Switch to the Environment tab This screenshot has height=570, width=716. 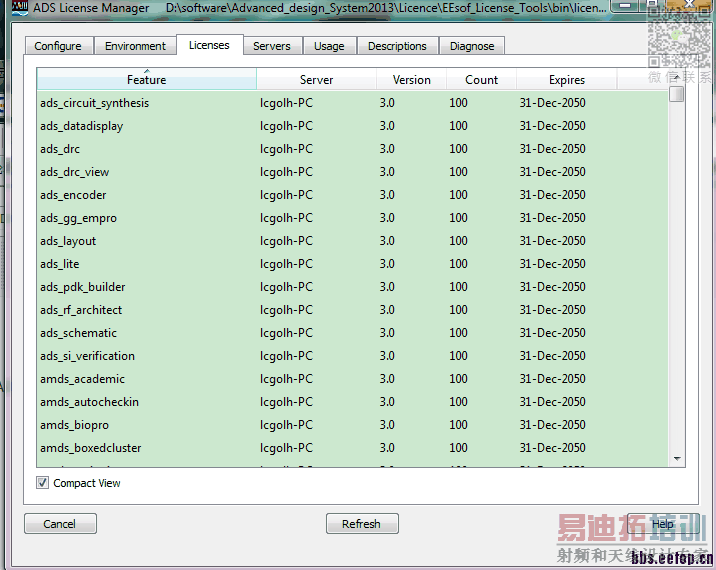click(x=135, y=46)
